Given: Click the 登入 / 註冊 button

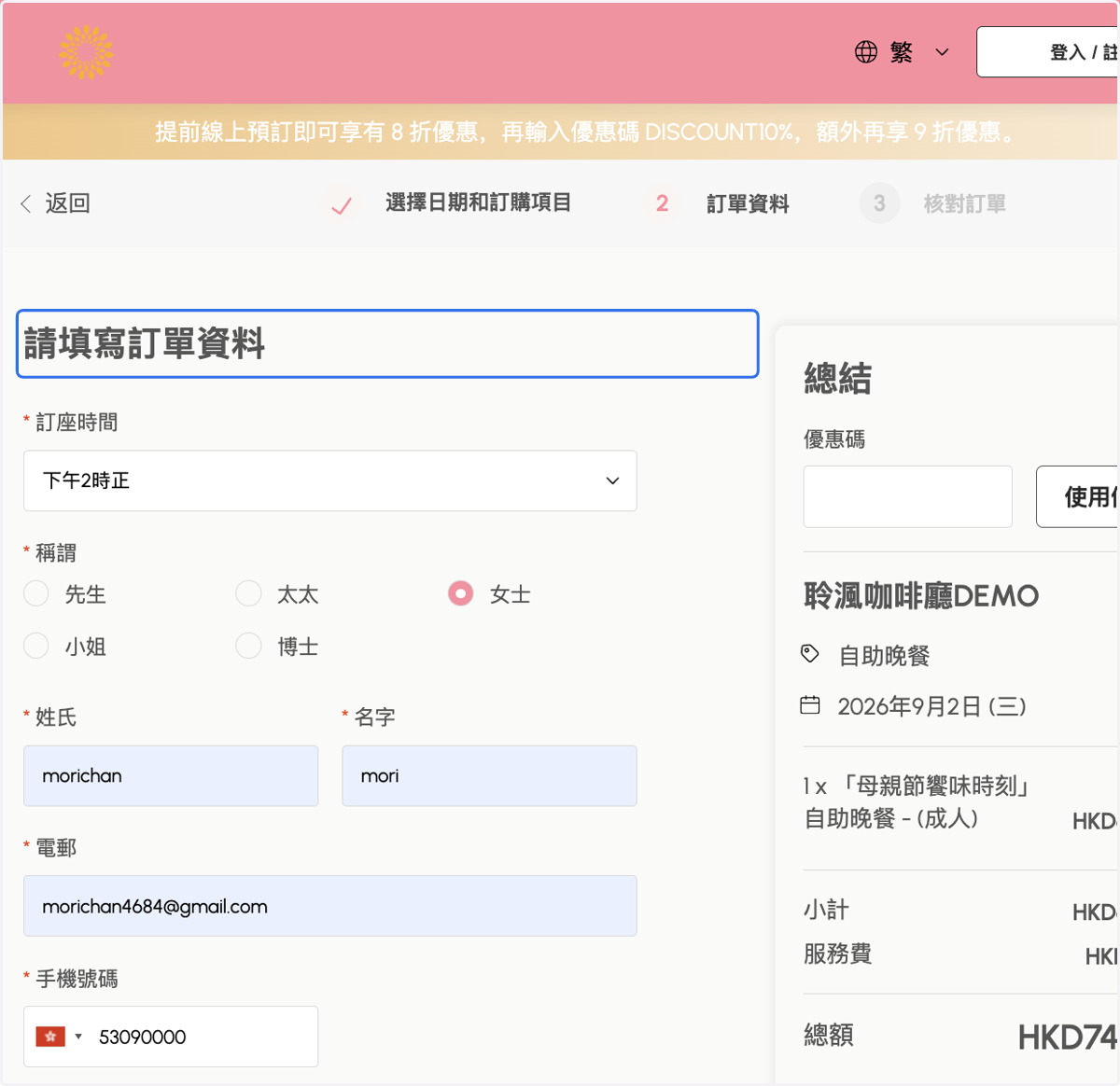Looking at the screenshot, I should (x=1047, y=52).
